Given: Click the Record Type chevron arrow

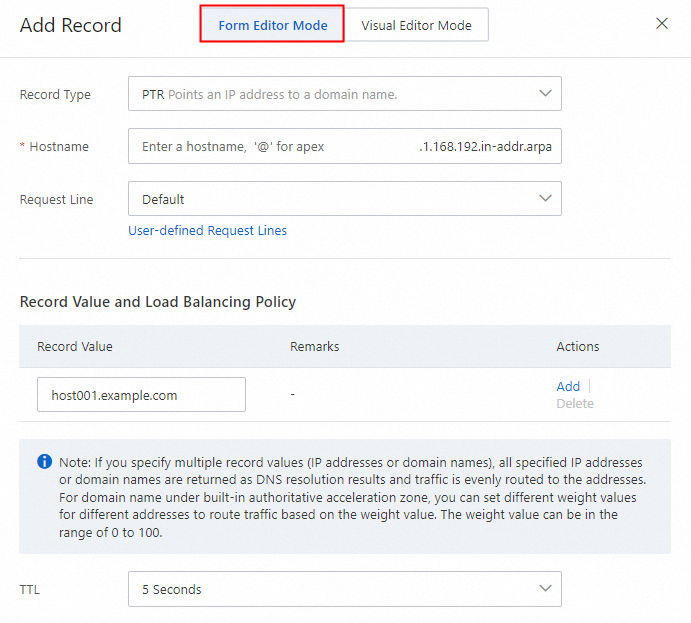Looking at the screenshot, I should [545, 93].
